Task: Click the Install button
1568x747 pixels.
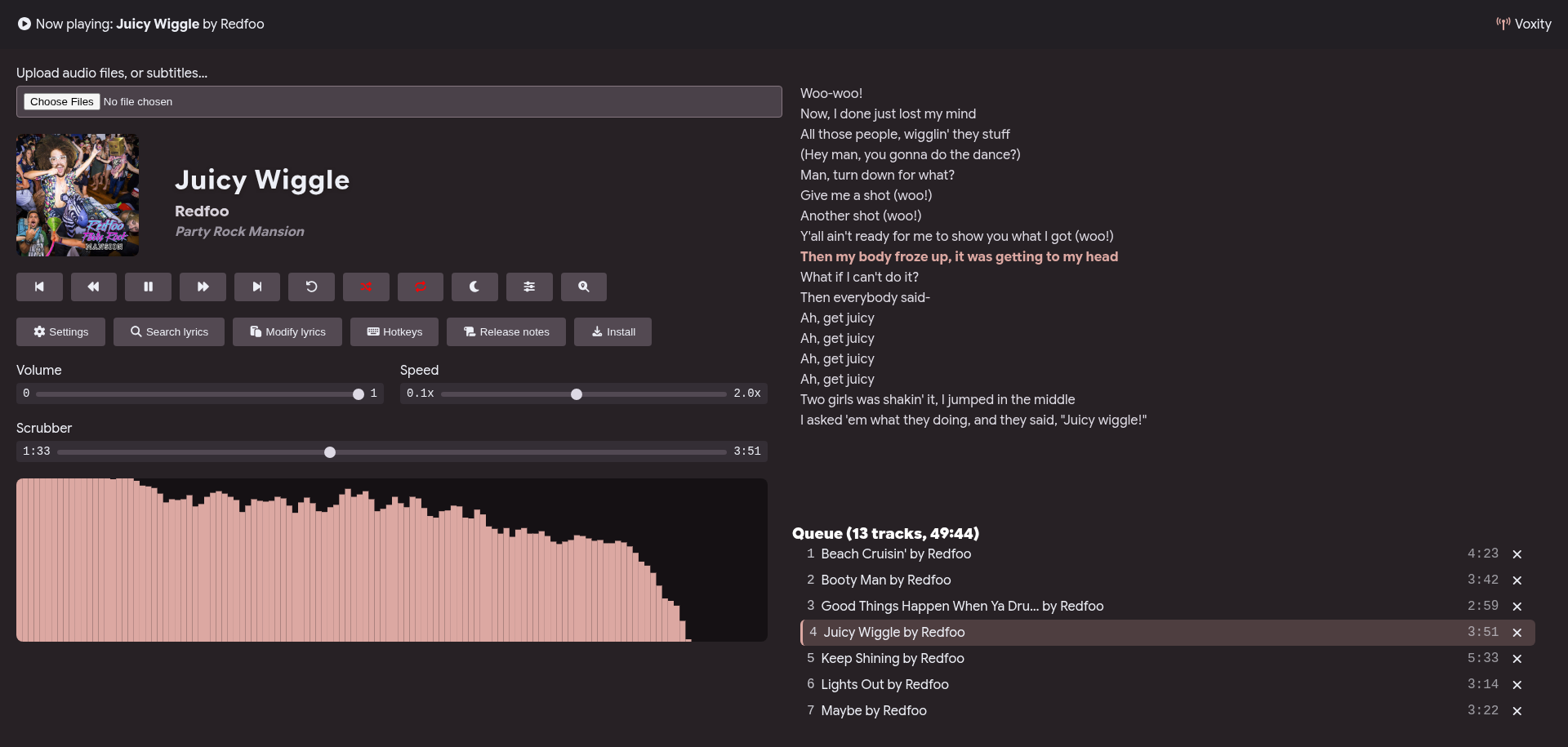Action: (x=612, y=331)
